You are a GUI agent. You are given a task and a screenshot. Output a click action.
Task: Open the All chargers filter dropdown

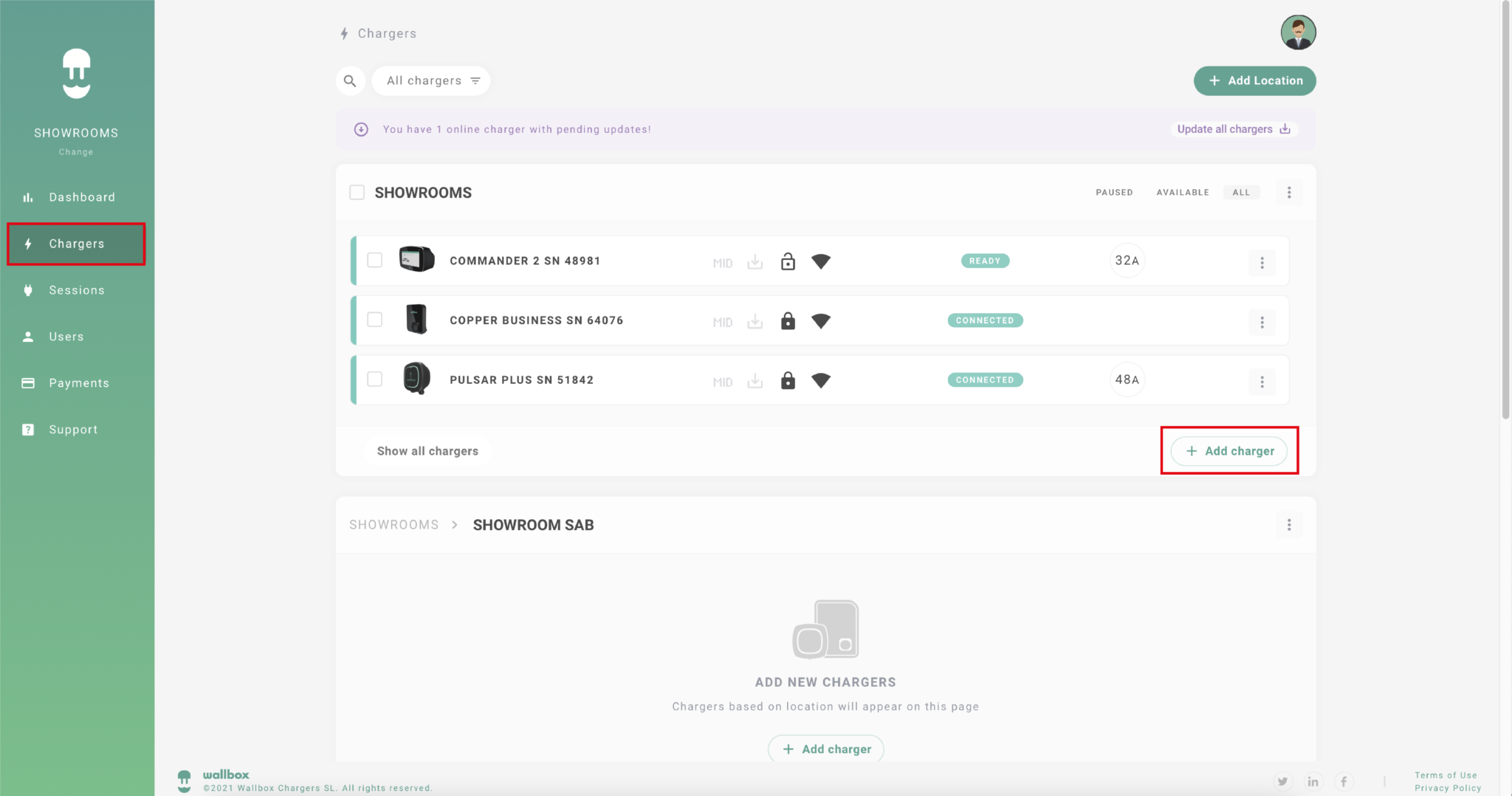point(432,80)
